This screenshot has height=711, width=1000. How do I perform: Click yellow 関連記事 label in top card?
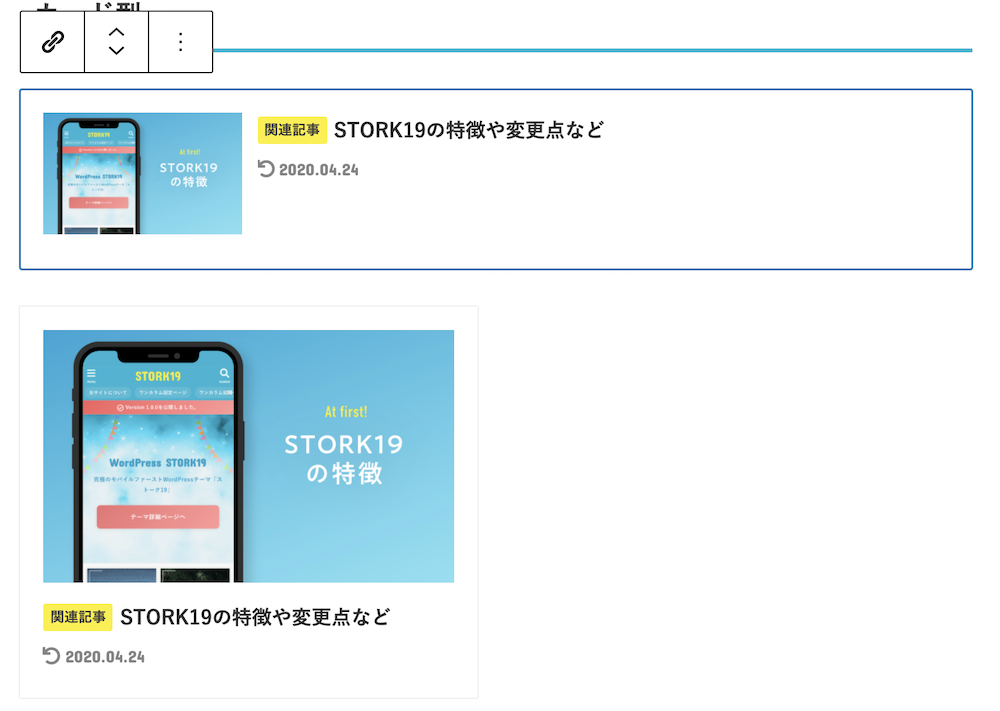click(292, 130)
